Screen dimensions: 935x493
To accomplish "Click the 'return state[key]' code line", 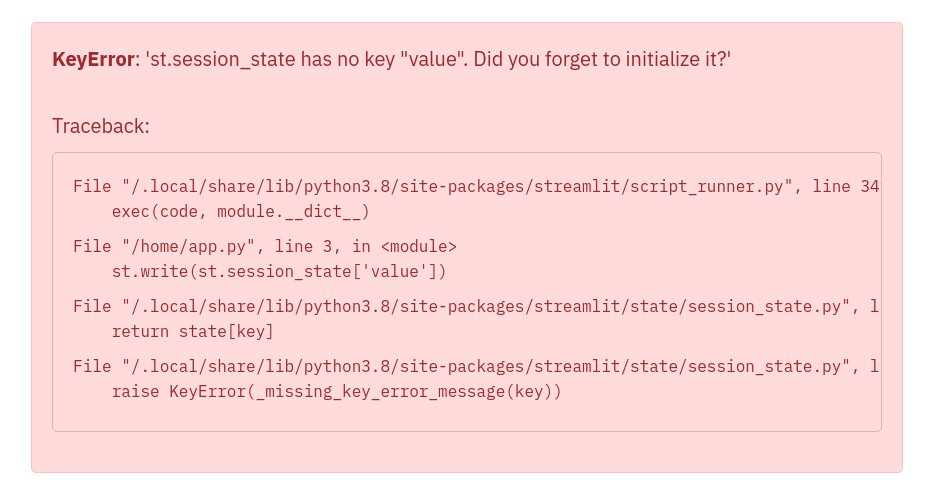I will (x=192, y=331).
